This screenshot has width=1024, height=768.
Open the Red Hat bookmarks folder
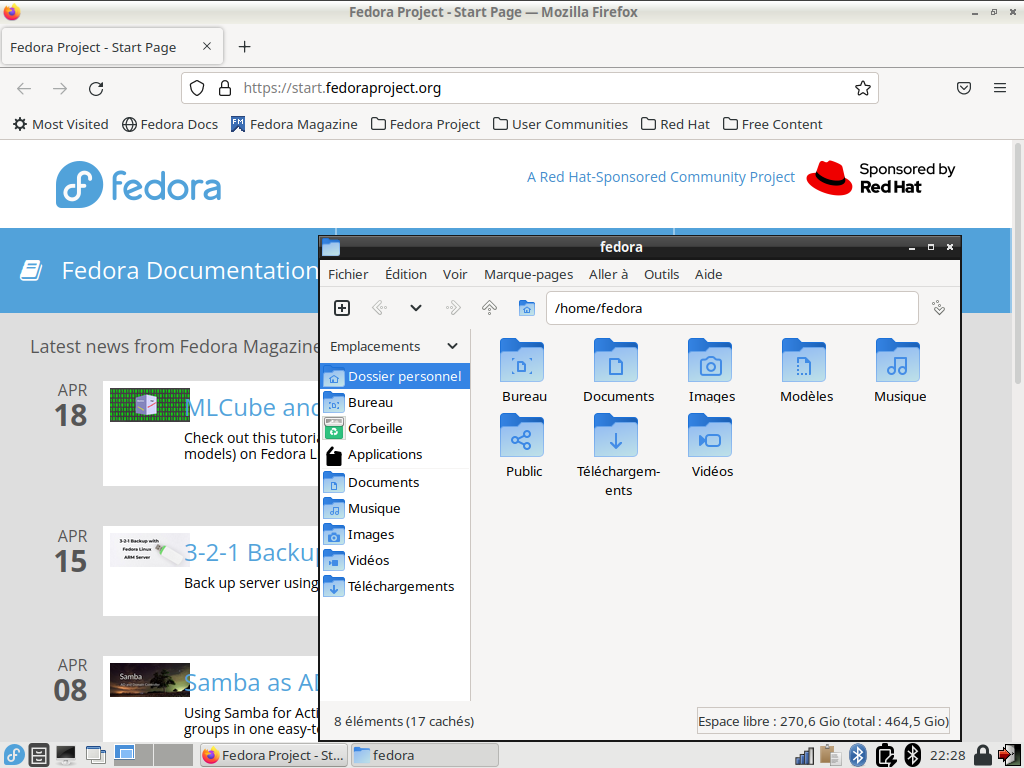[675, 124]
